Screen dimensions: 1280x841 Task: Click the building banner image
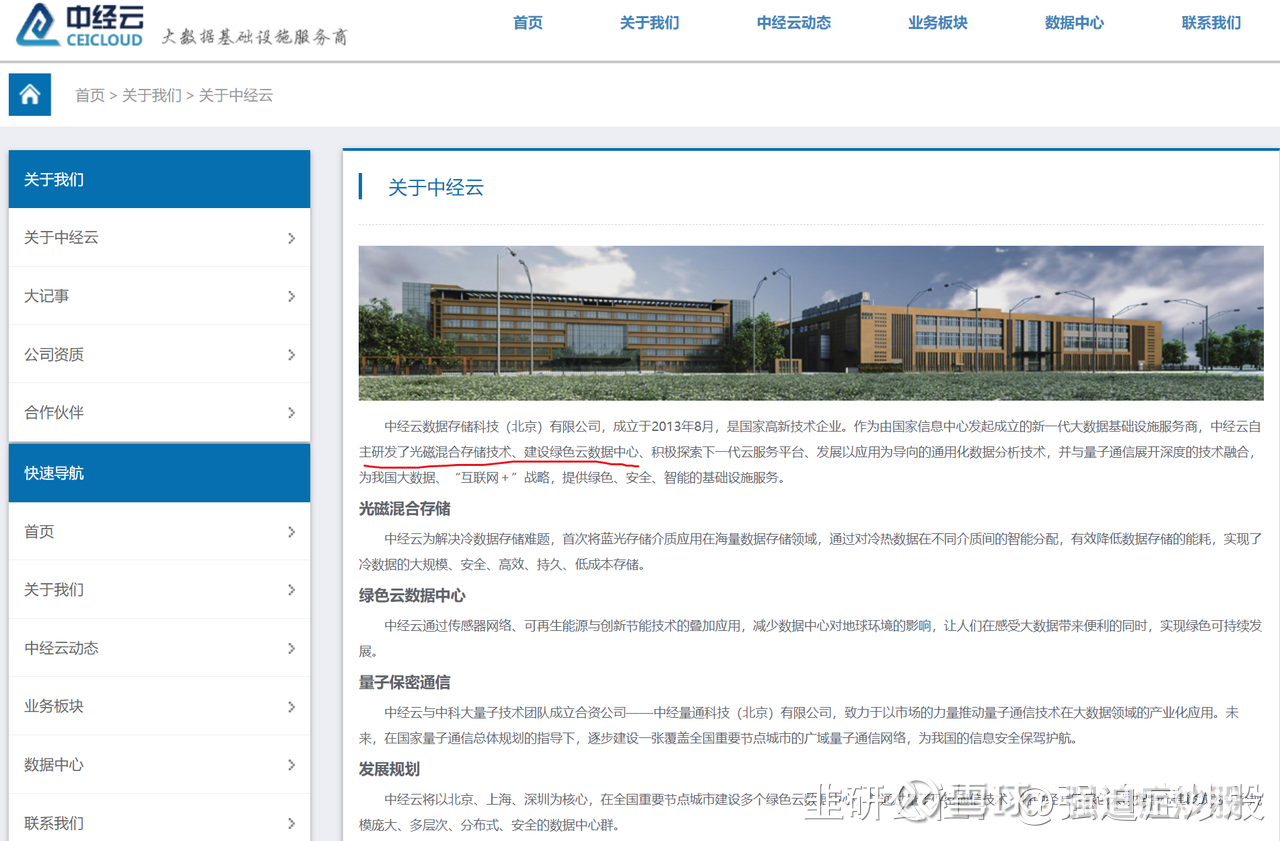click(811, 323)
